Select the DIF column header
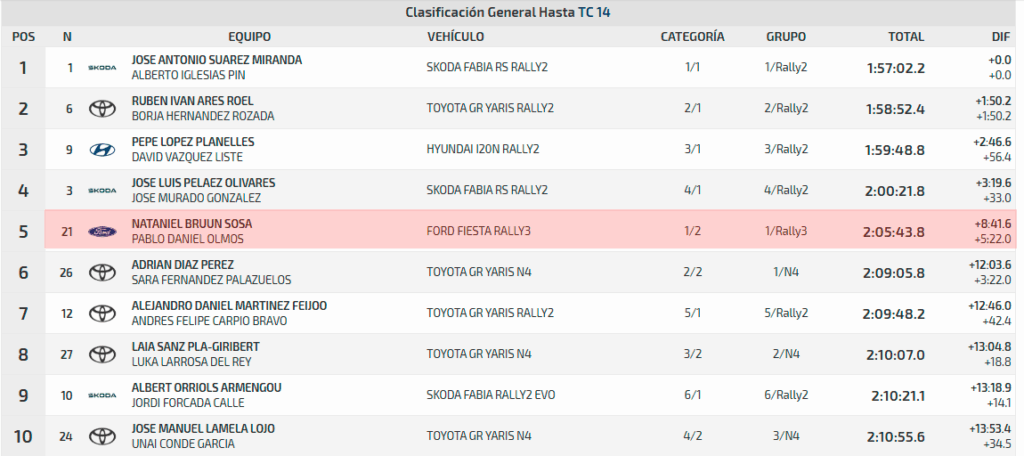Screen dimensions: 1024x456 point(1000,37)
